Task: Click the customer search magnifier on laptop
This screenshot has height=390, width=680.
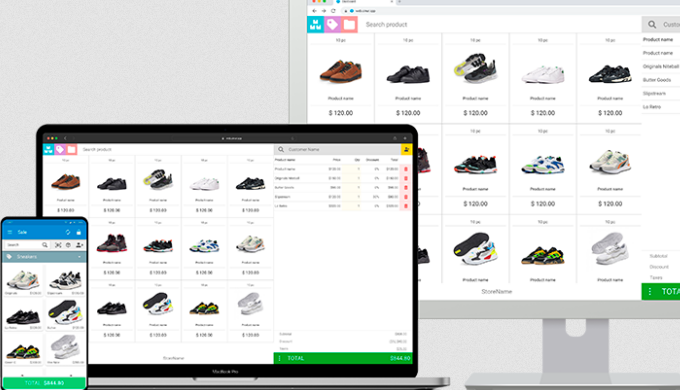Action: point(281,149)
